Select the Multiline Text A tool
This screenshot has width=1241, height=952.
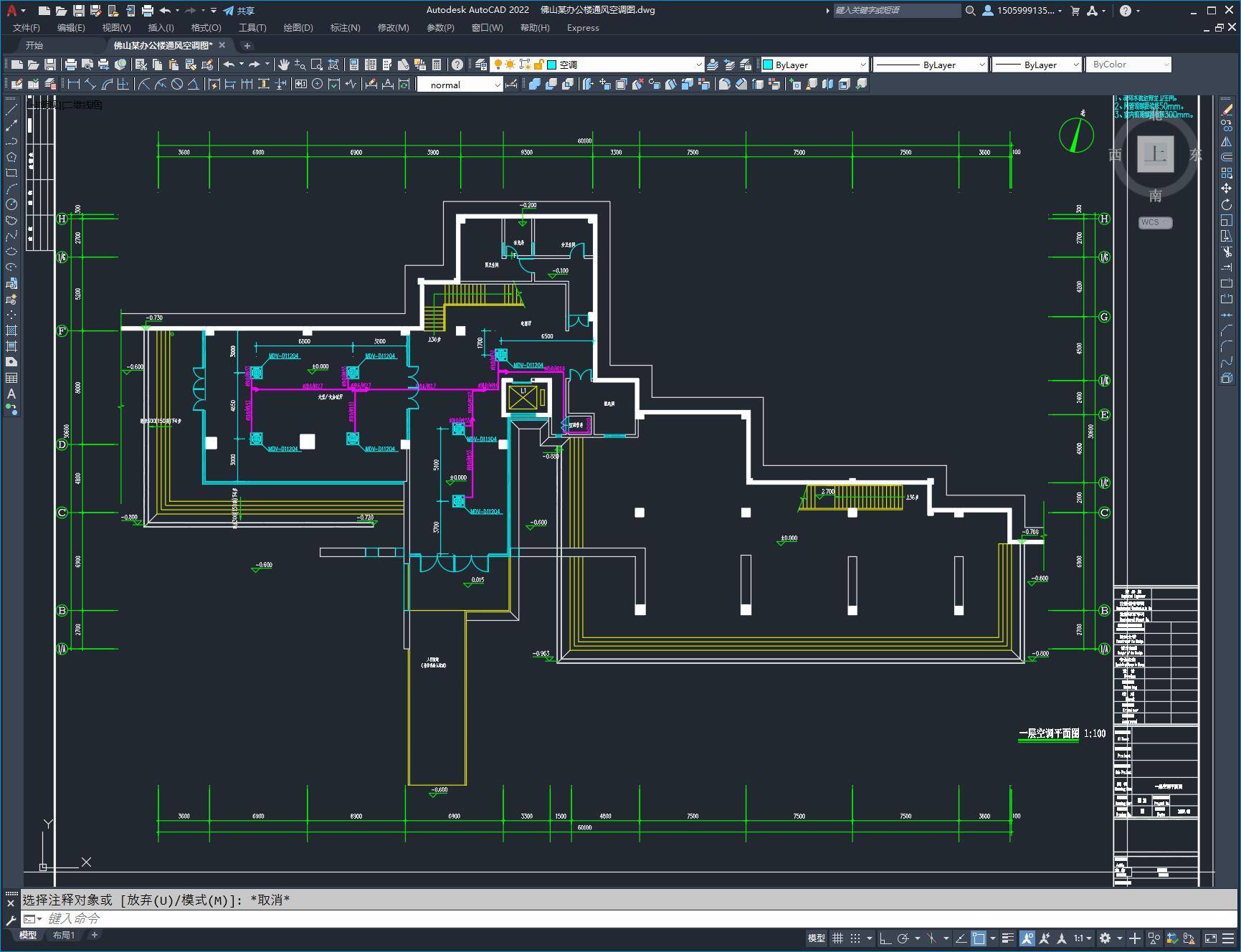coord(11,394)
